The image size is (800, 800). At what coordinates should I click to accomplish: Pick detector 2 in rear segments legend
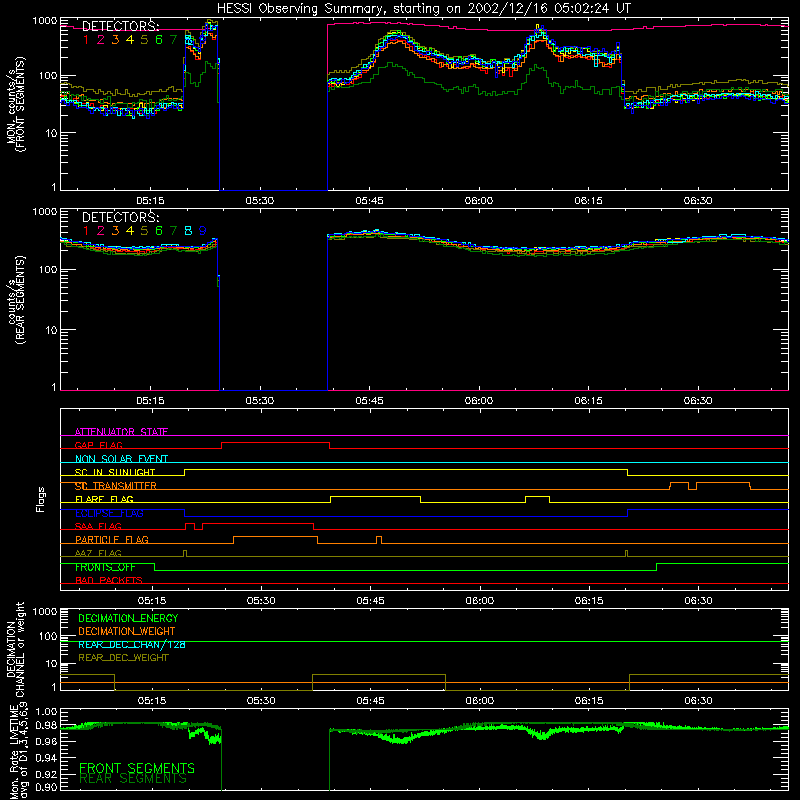(101, 231)
